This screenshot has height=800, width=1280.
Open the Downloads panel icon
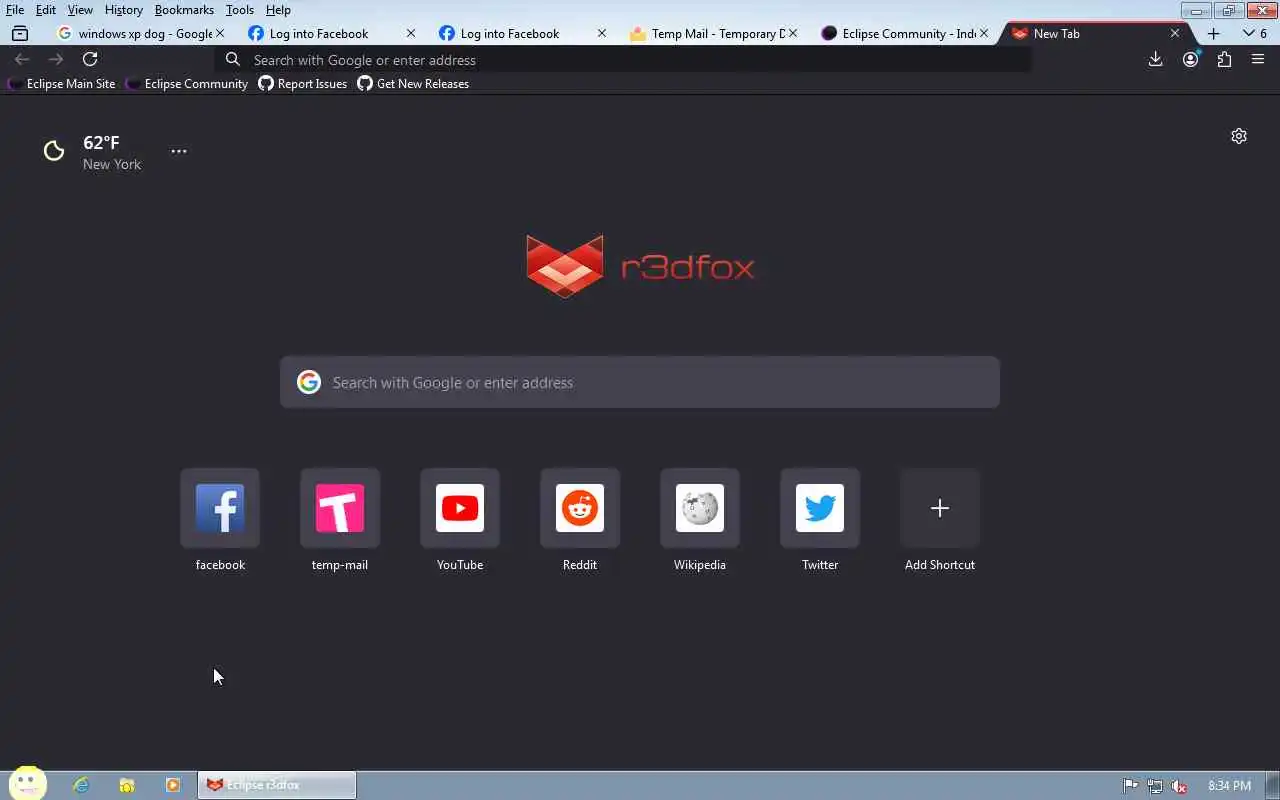pos(1155,60)
